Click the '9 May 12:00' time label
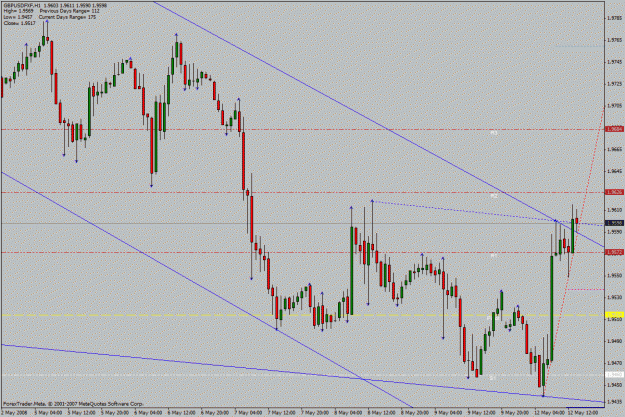This screenshot has height=417, width=625. point(482,413)
